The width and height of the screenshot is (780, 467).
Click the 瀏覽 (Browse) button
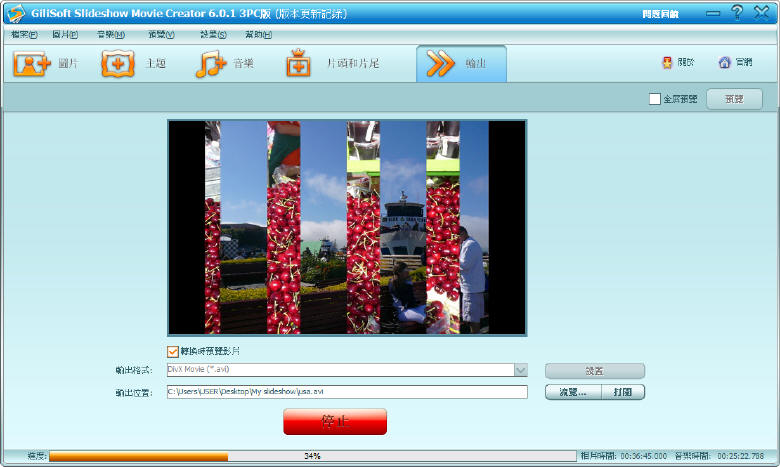tap(573, 392)
